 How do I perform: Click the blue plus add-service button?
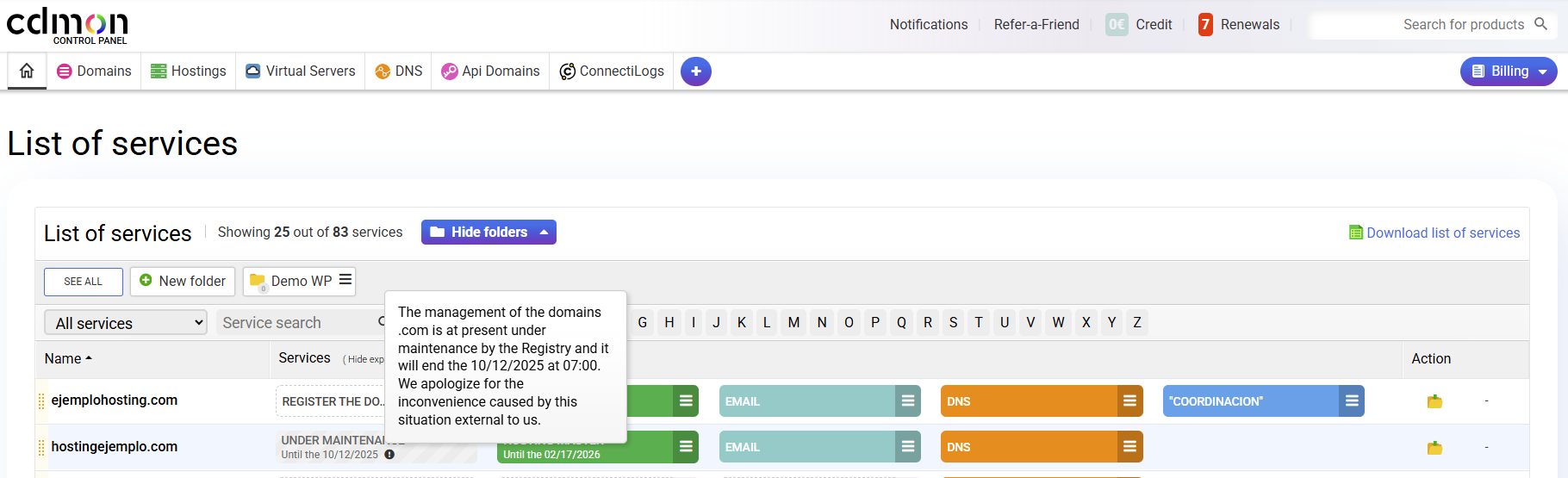[695, 71]
